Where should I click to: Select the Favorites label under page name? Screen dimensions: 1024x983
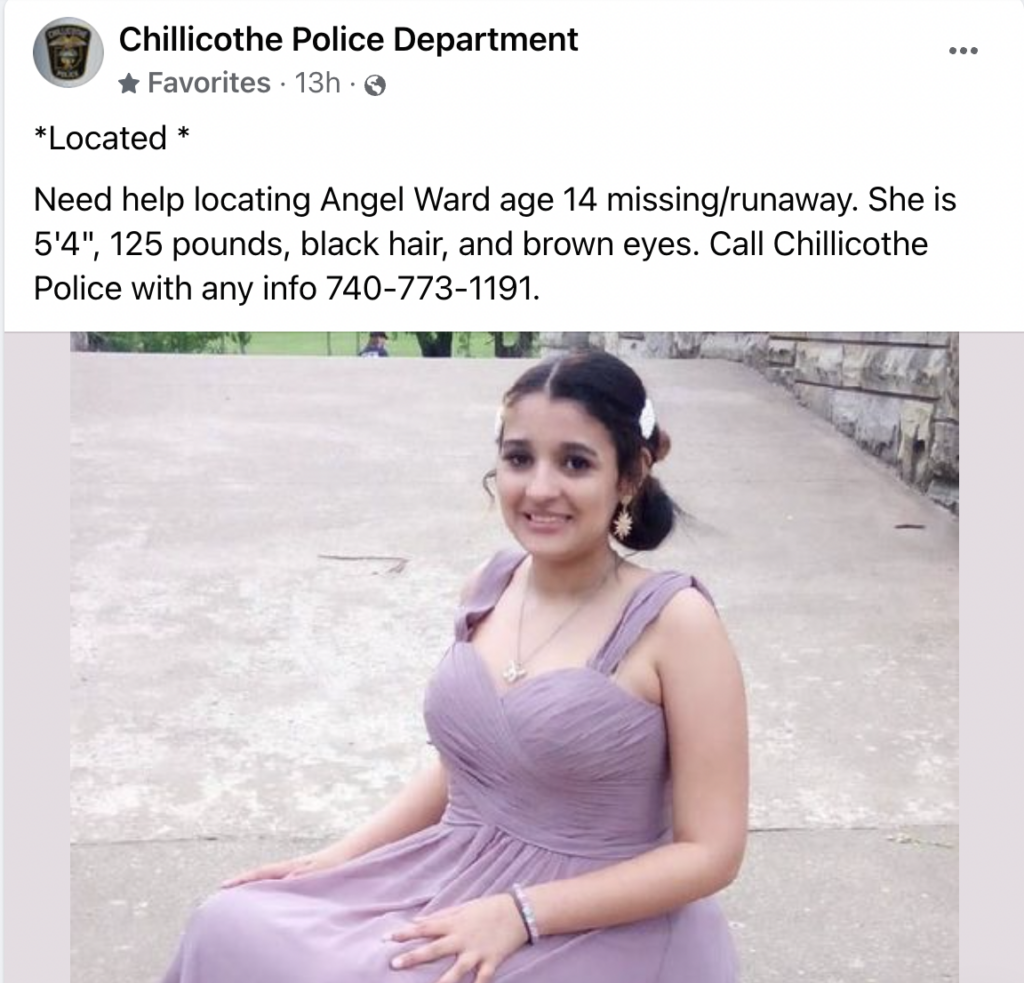[x=209, y=83]
